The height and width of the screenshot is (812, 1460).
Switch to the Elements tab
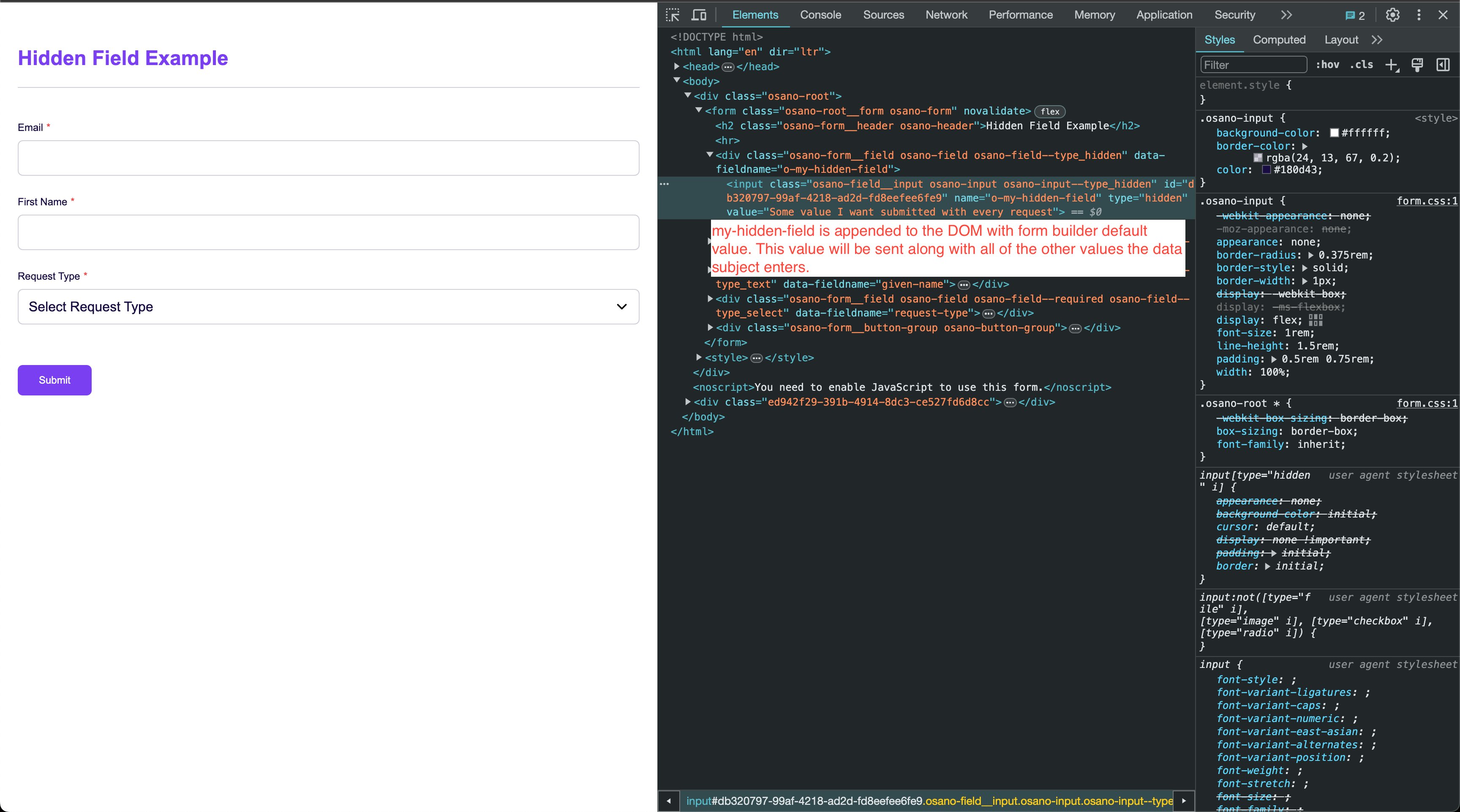pos(755,15)
